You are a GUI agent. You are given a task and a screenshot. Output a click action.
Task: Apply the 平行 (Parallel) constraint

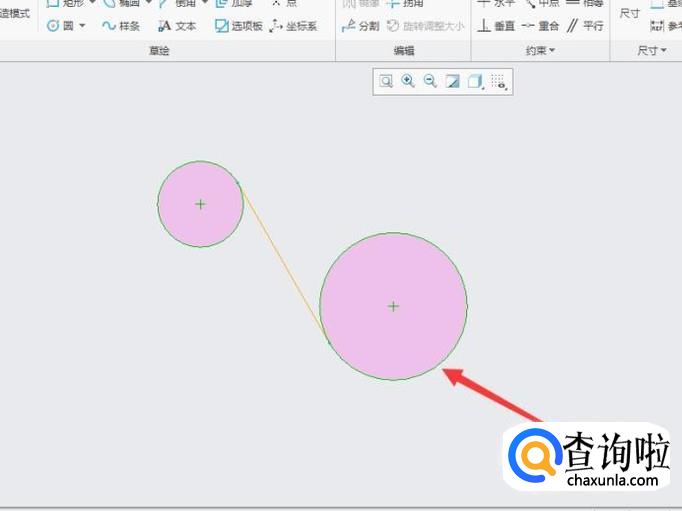[x=585, y=26]
